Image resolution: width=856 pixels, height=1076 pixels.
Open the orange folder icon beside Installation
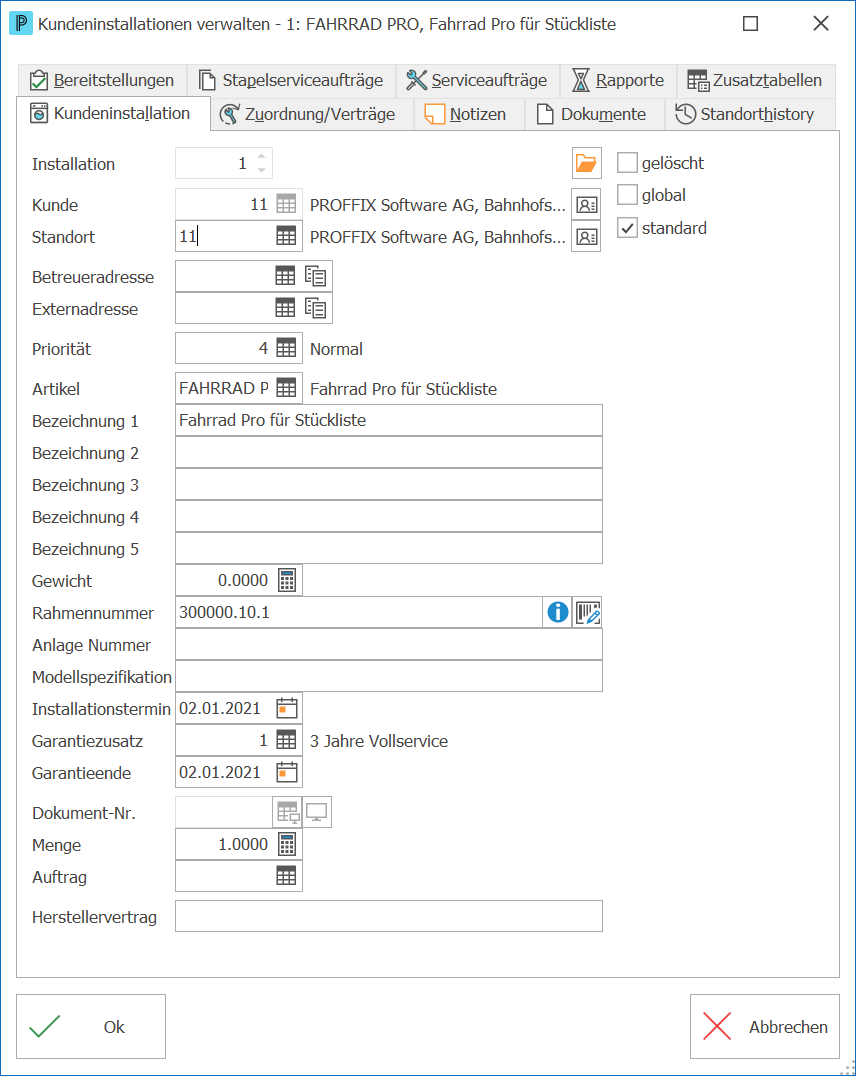click(586, 163)
